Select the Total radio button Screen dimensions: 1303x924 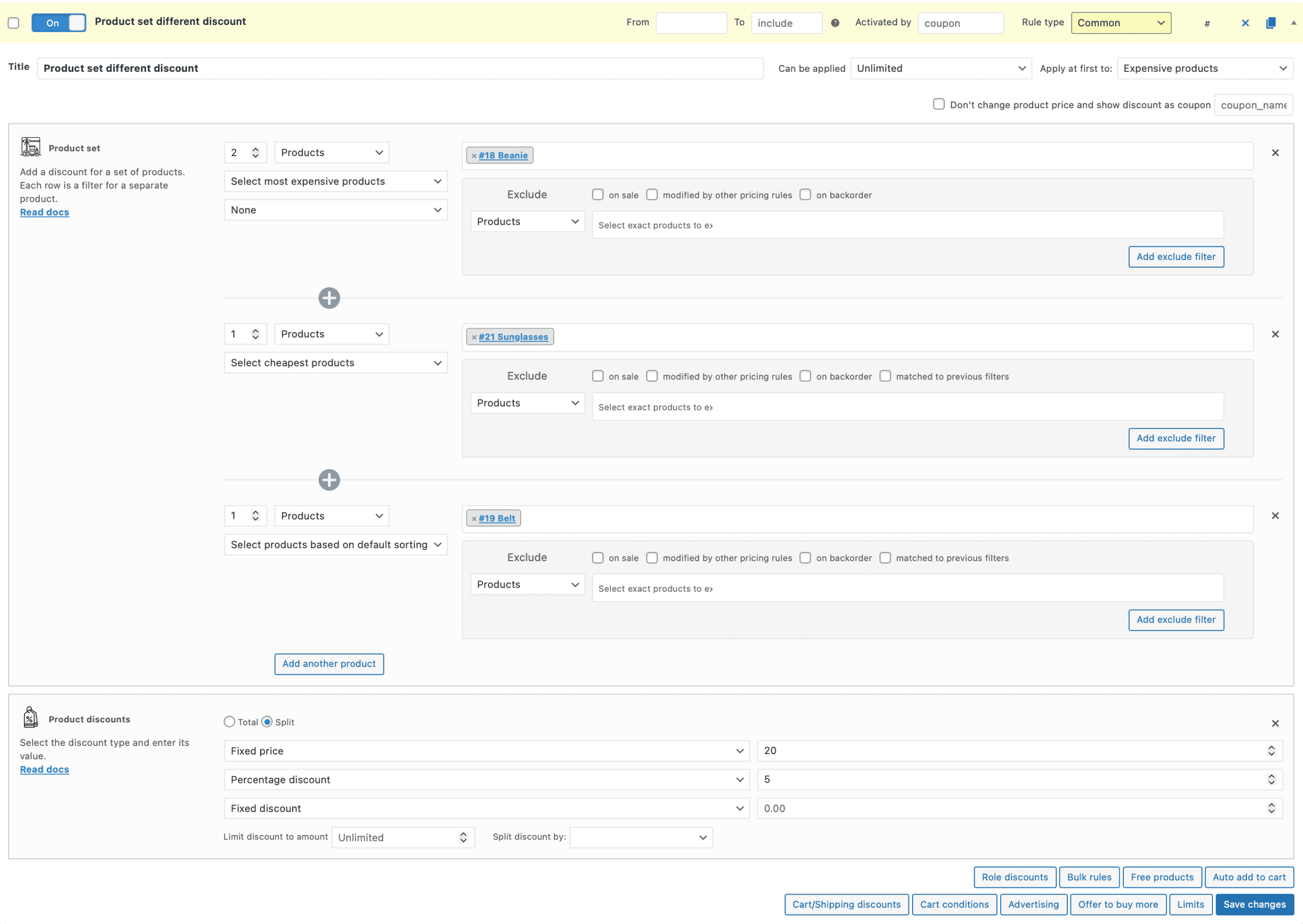click(230, 721)
